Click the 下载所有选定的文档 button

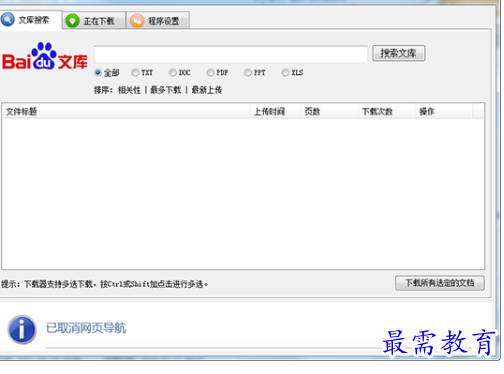pyautogui.click(x=440, y=283)
